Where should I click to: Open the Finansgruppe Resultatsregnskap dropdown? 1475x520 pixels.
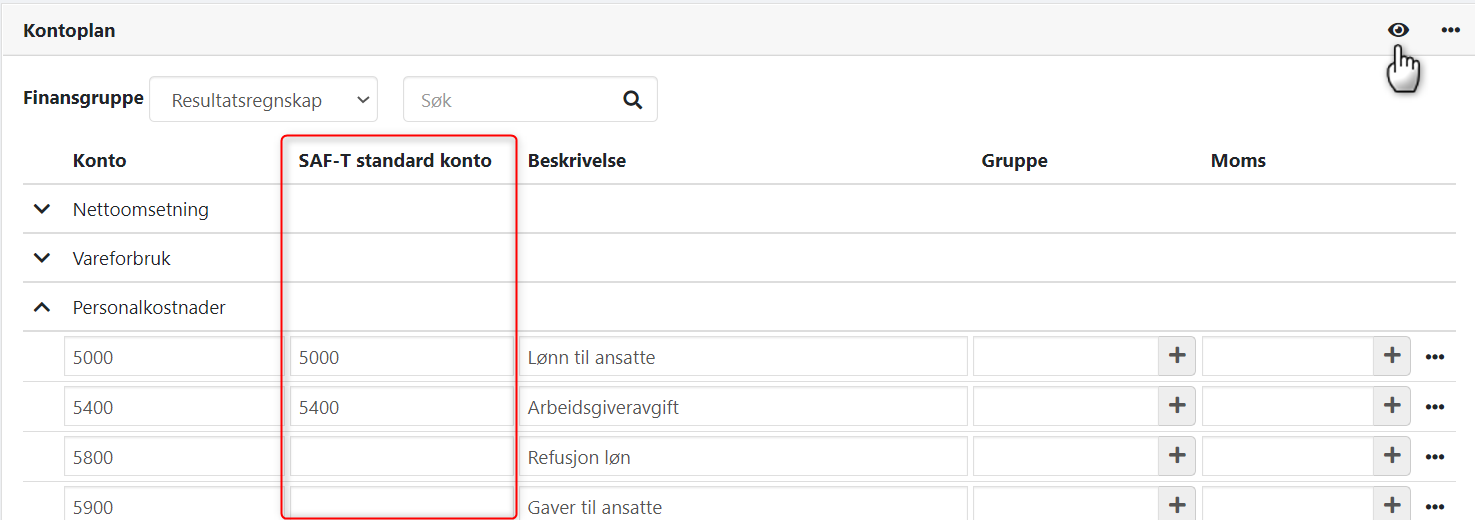point(263,100)
